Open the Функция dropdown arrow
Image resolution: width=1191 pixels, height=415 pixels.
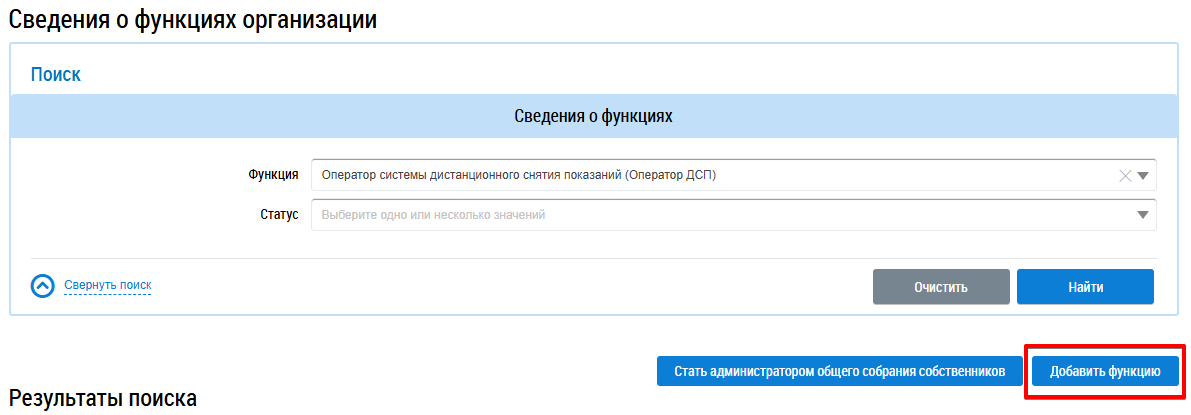[1144, 175]
